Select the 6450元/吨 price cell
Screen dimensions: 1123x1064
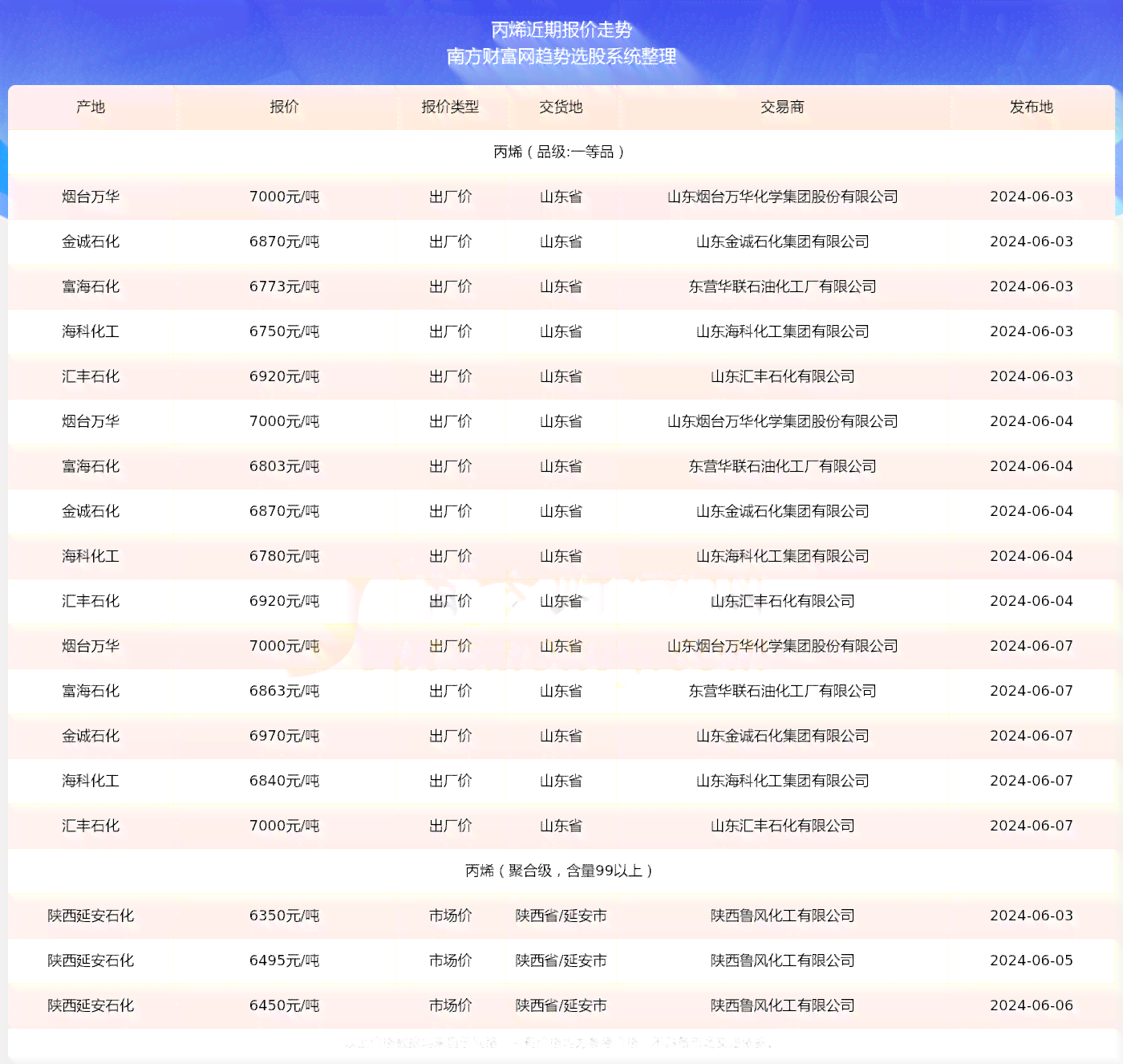pyautogui.click(x=284, y=1005)
